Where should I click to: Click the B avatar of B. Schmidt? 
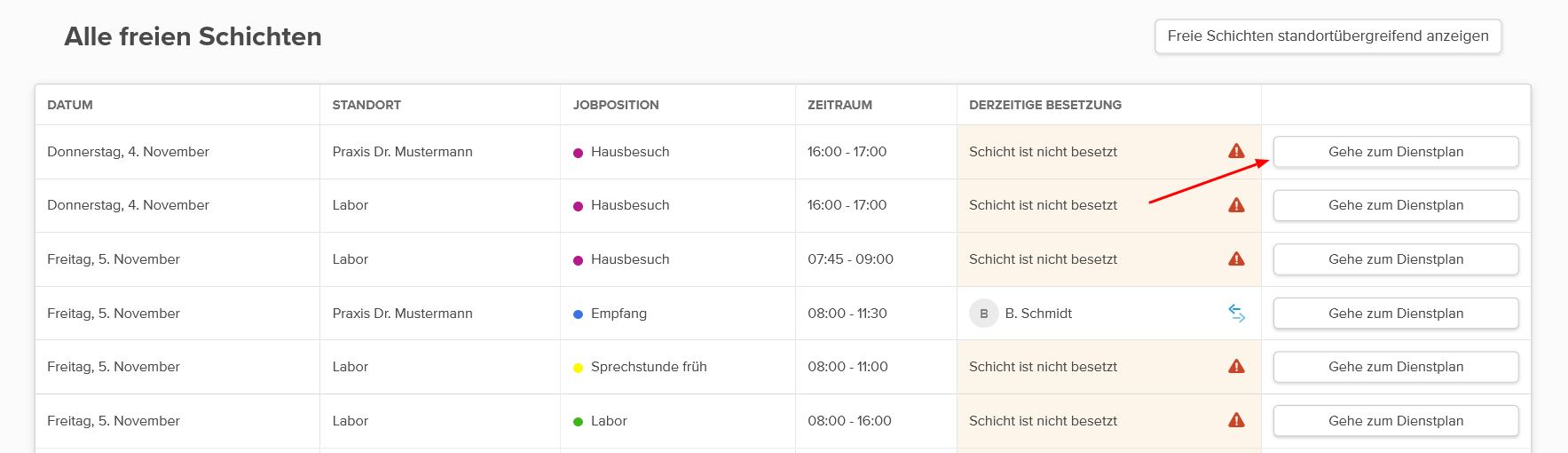tap(983, 314)
